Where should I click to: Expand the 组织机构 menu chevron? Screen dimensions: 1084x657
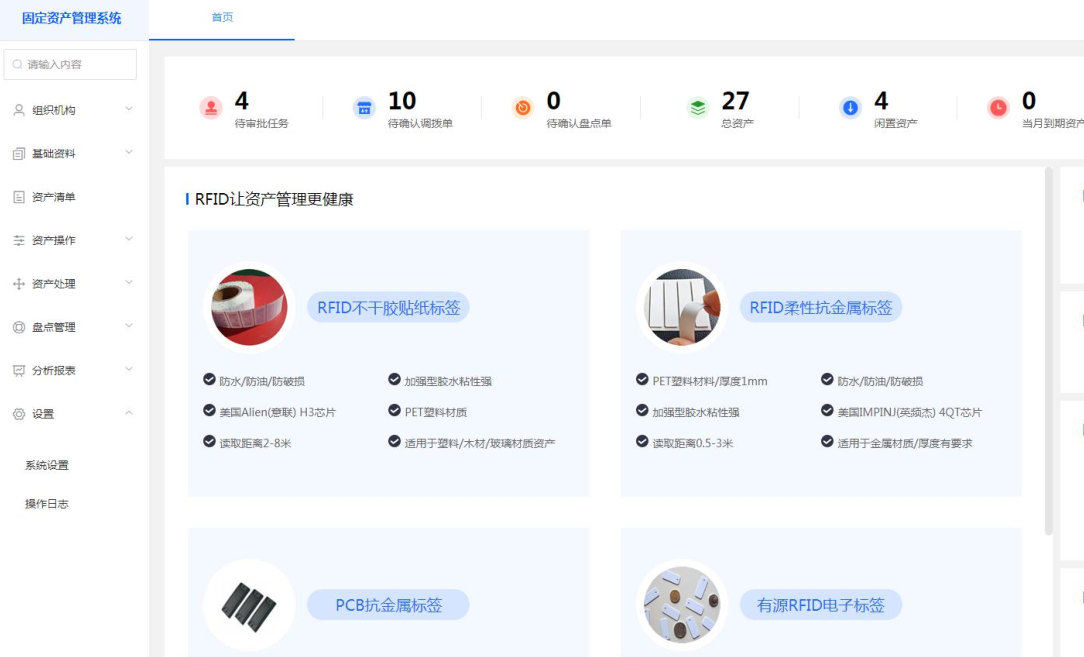point(129,109)
